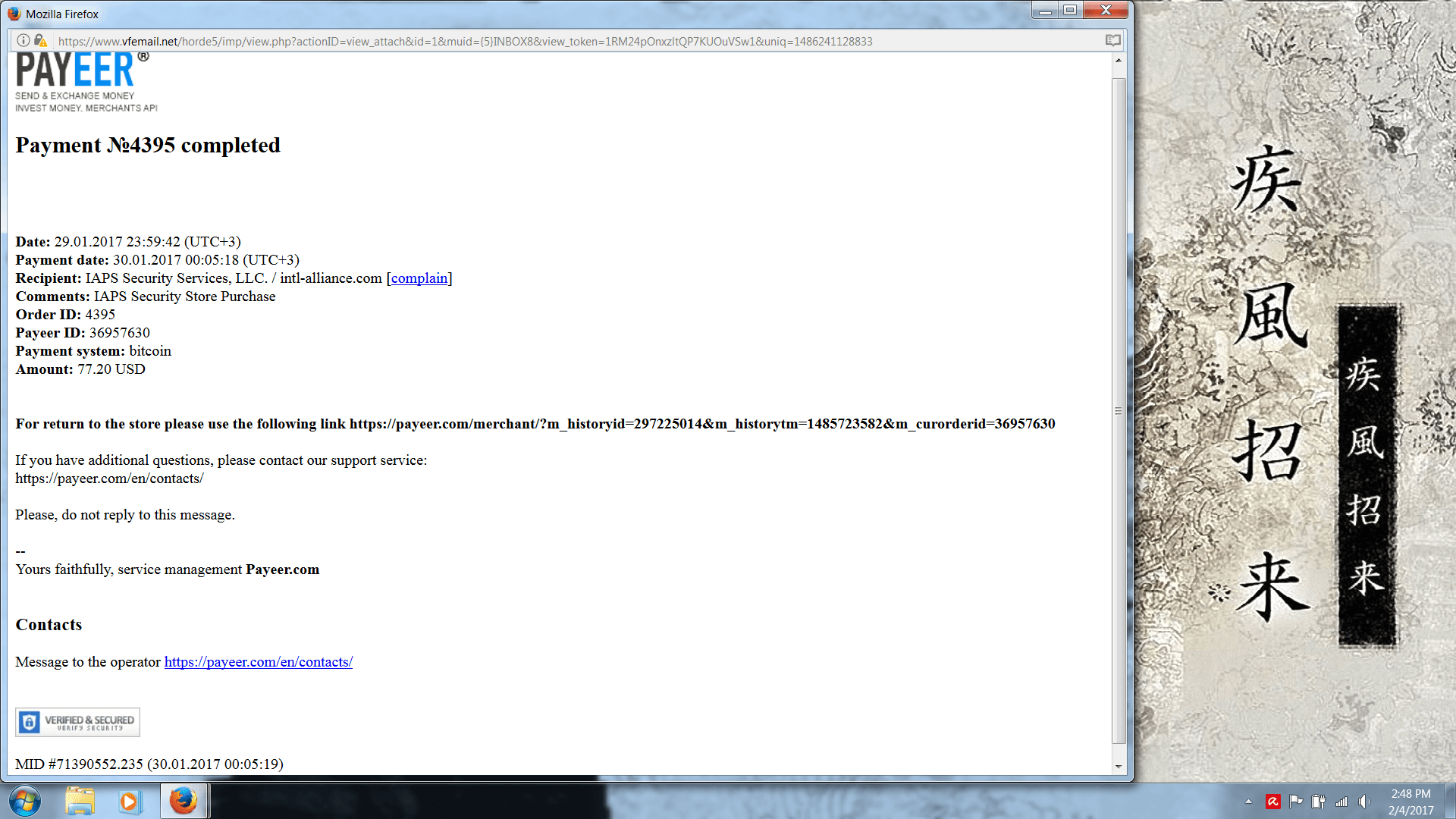The height and width of the screenshot is (819, 1456).
Task: Show hidden tray icons arrow
Action: [1248, 802]
